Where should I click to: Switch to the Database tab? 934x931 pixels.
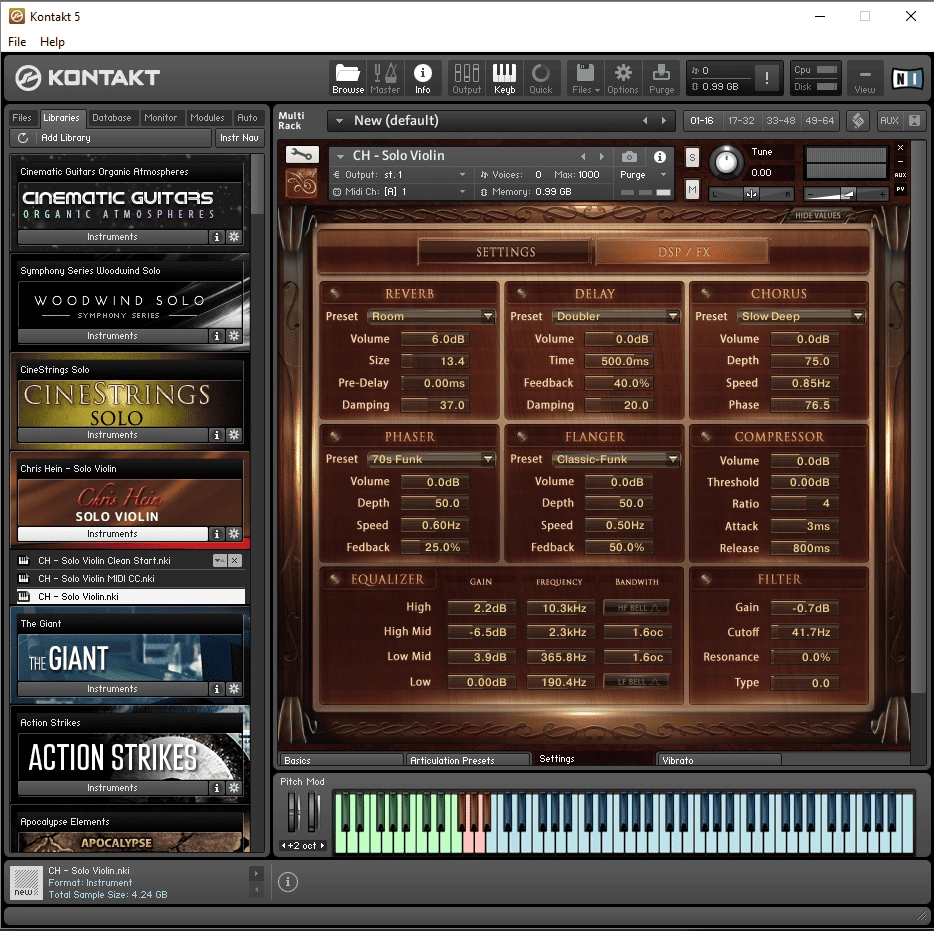(x=111, y=118)
